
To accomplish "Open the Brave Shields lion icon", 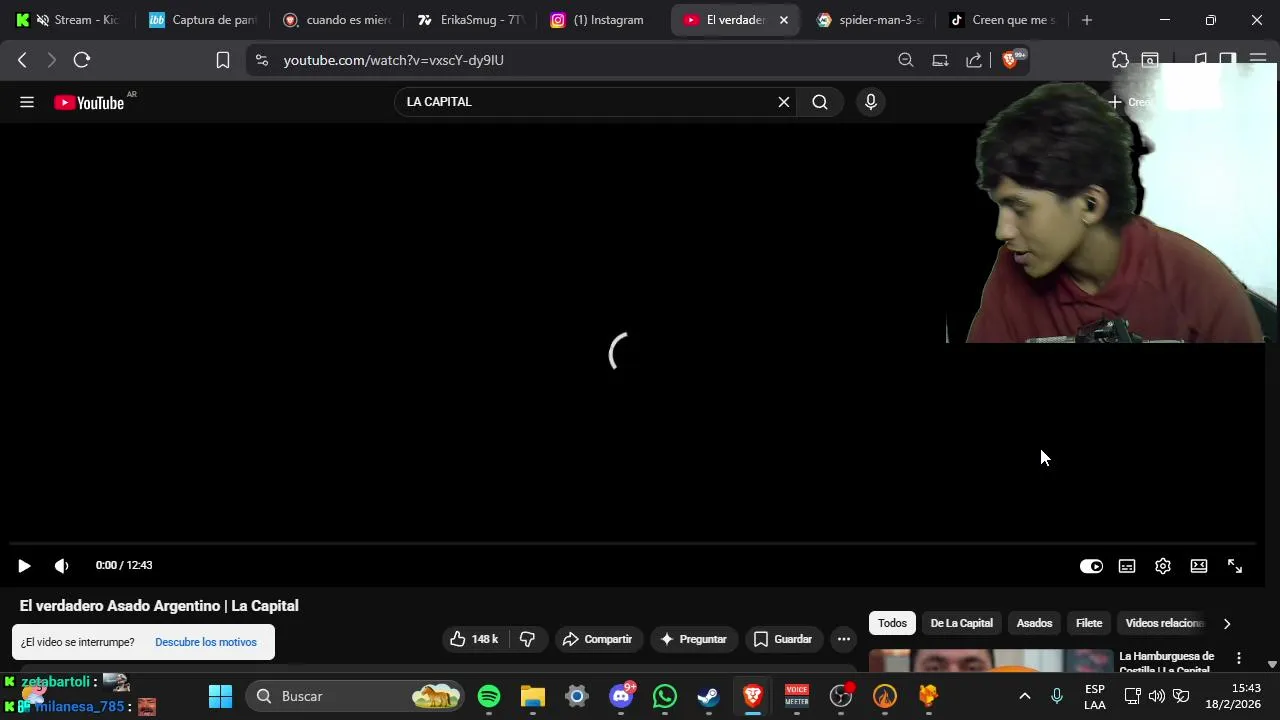I will point(1010,60).
